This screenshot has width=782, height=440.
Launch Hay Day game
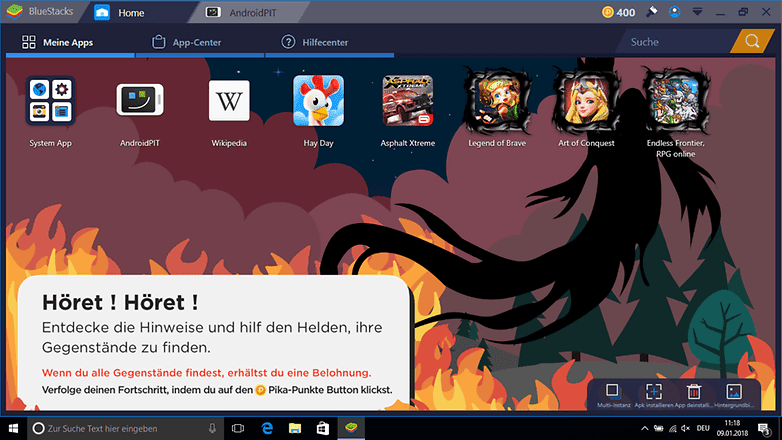point(318,101)
